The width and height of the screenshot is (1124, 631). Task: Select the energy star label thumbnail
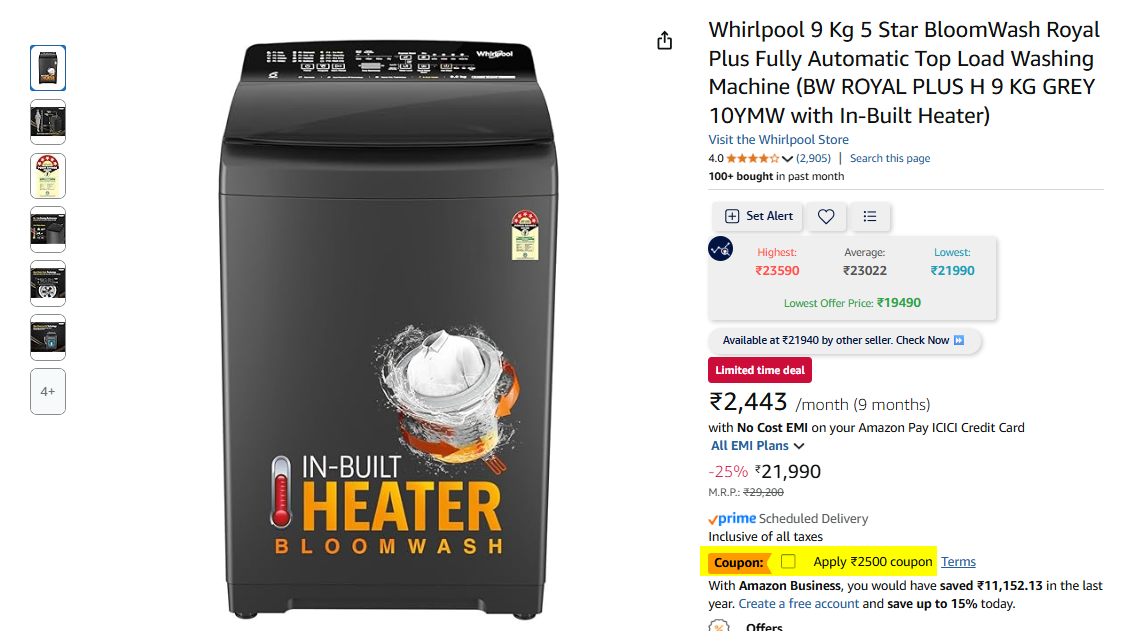click(x=48, y=176)
